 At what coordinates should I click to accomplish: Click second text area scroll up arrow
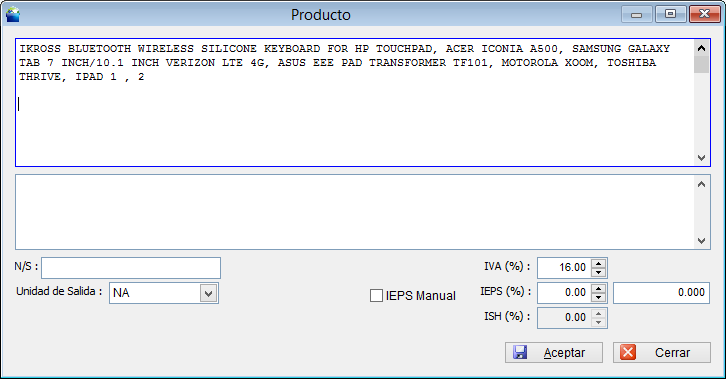[701, 184]
